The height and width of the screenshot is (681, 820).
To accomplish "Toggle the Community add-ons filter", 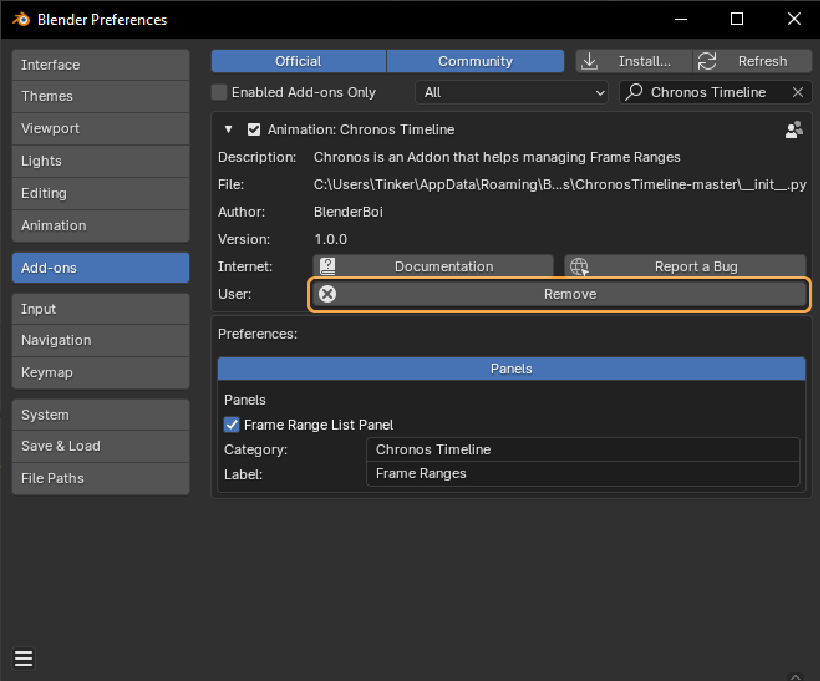I will click(475, 61).
